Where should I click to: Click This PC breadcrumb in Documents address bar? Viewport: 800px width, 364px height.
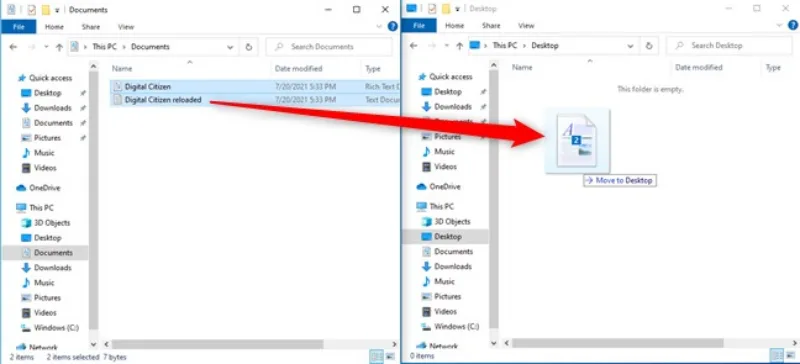pyautogui.click(x=105, y=47)
